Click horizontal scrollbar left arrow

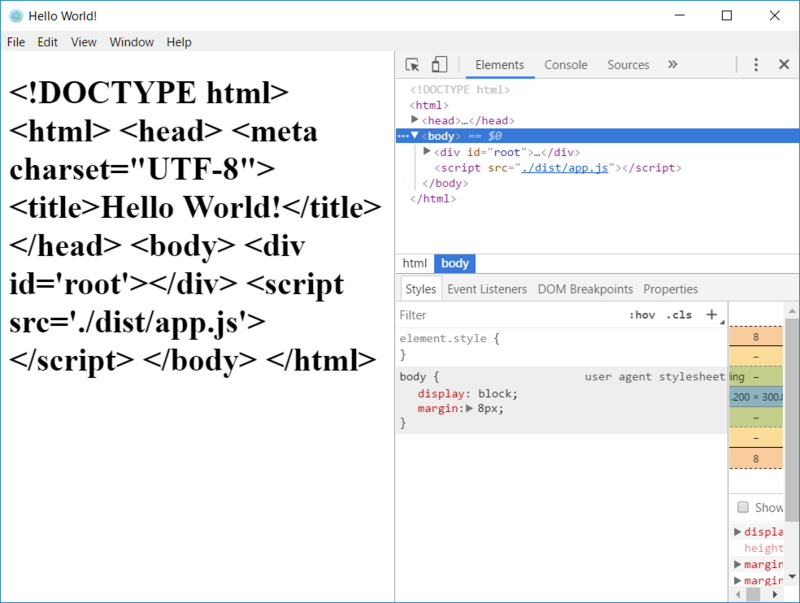tap(738, 594)
